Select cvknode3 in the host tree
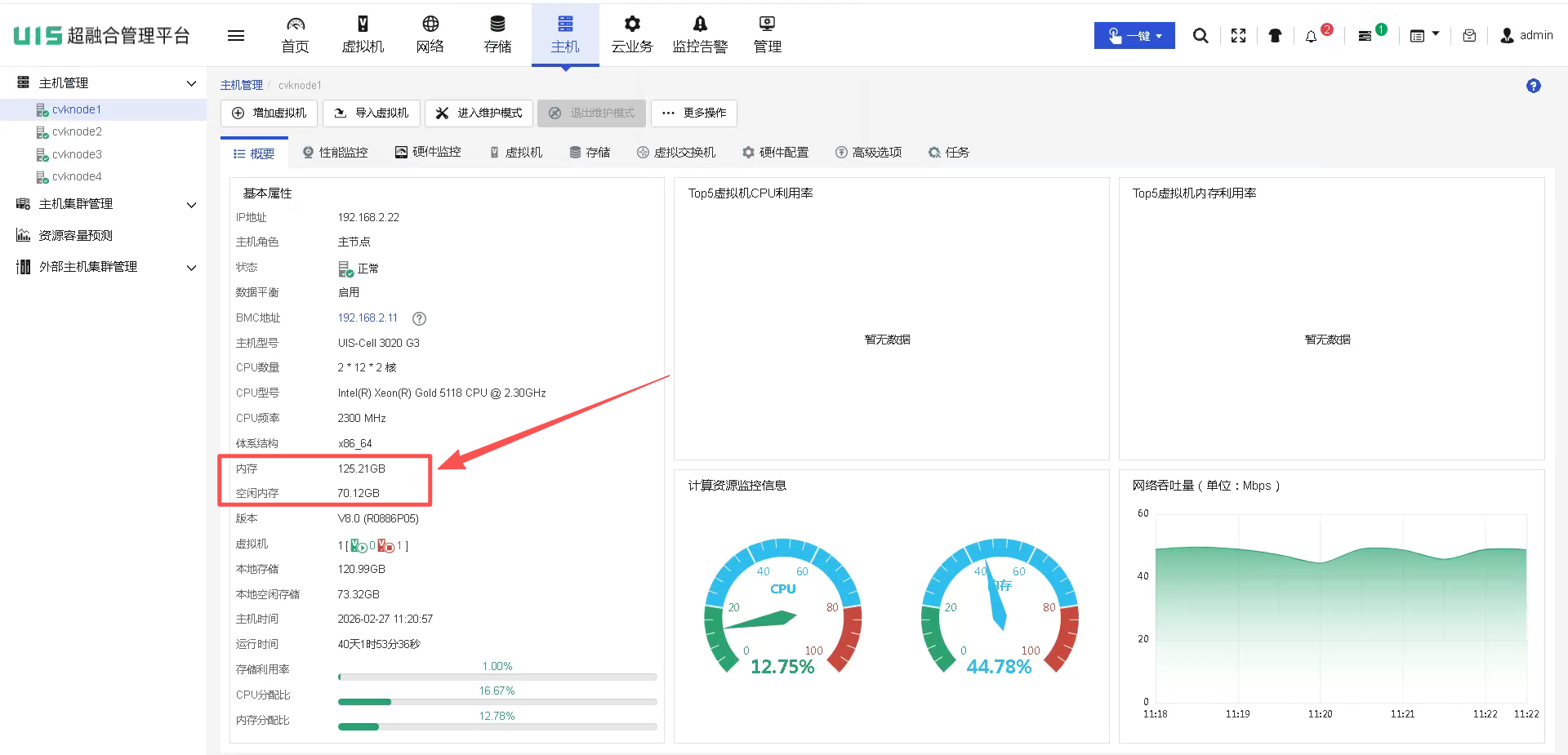Image resolution: width=1568 pixels, height=755 pixels. click(77, 154)
